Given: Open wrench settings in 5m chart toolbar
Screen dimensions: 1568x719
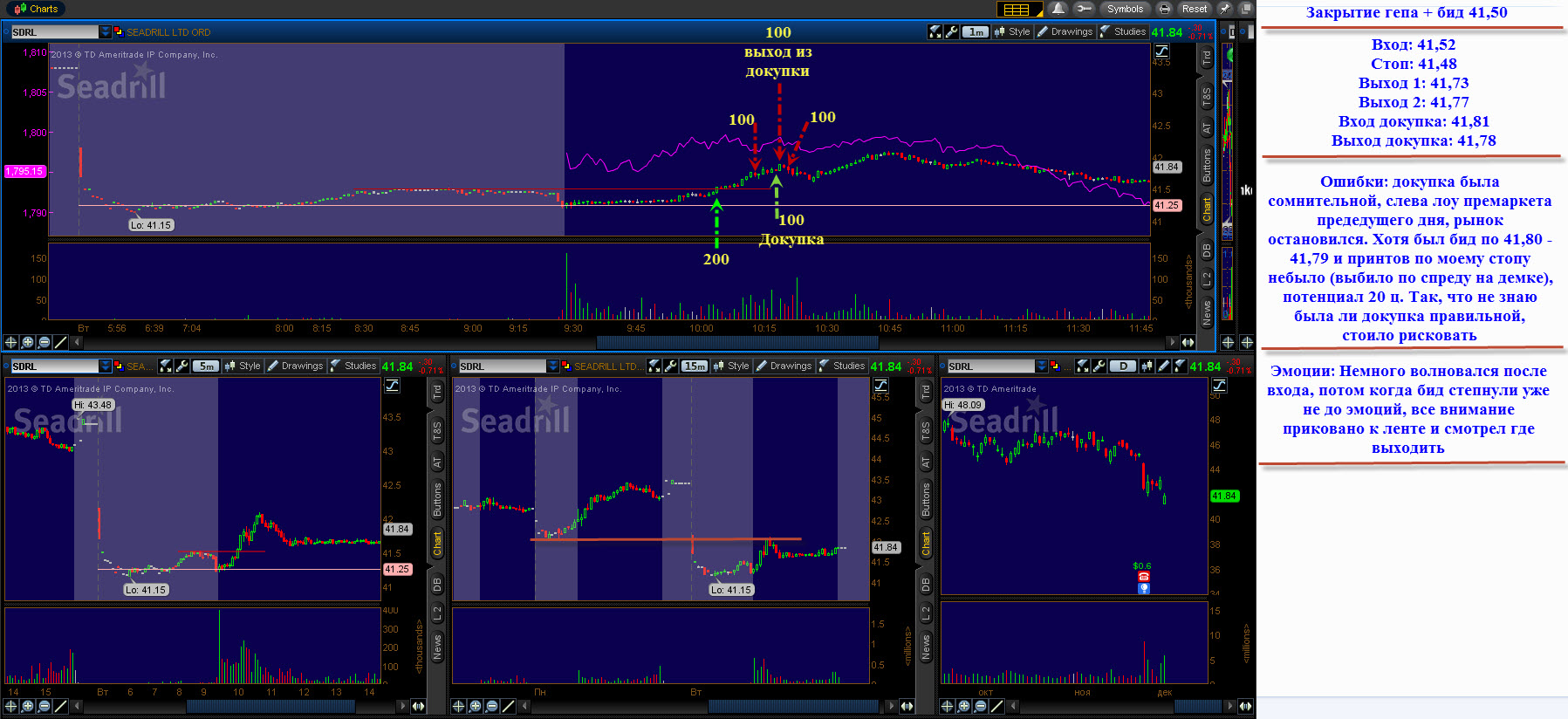Looking at the screenshot, I should click(x=182, y=366).
